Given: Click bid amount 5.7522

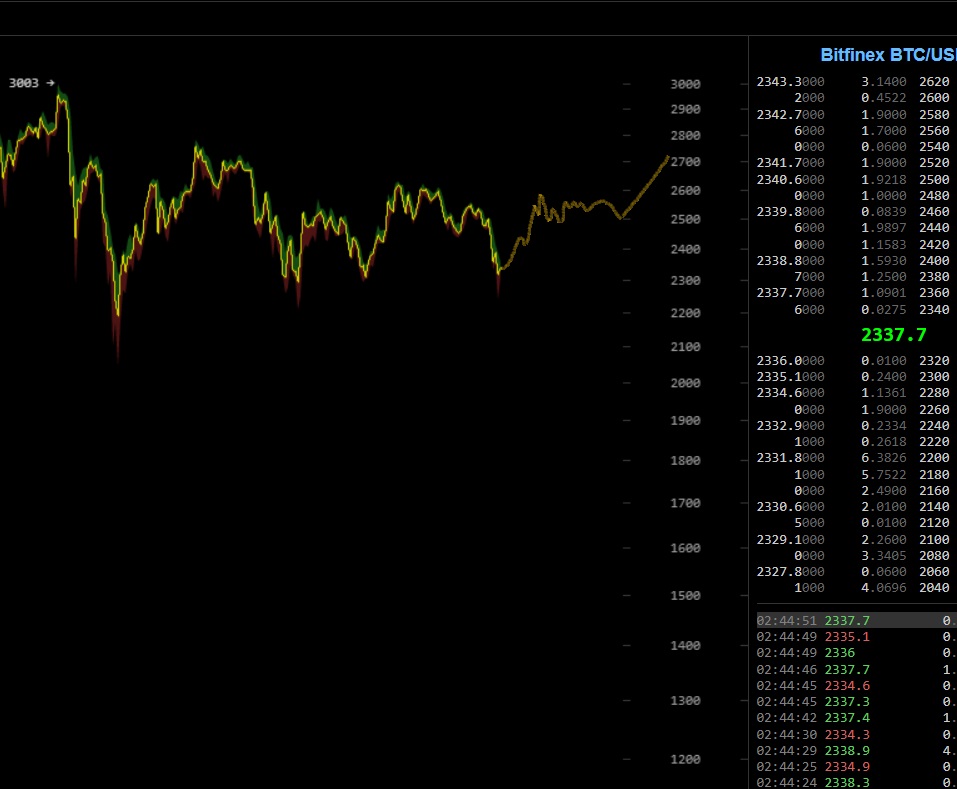Looking at the screenshot, I should pos(884,475).
